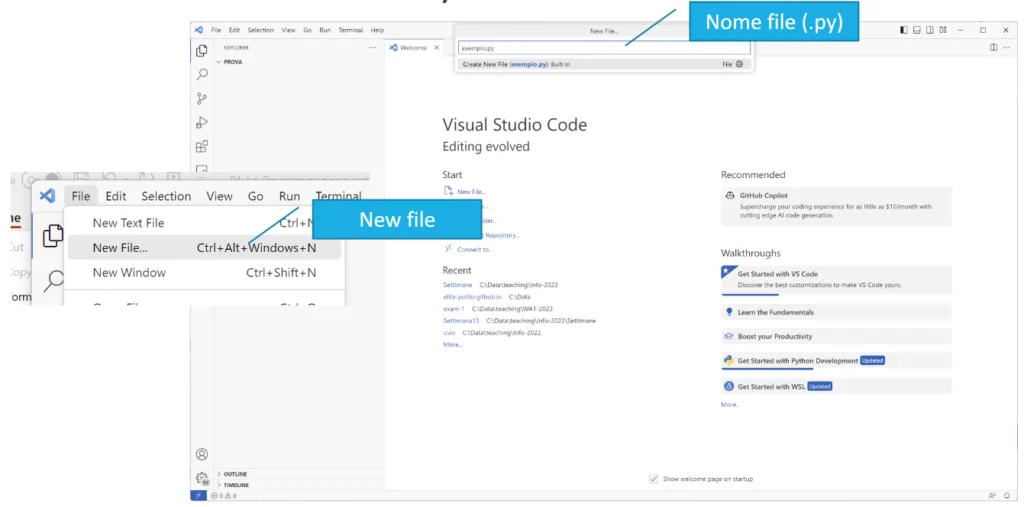1024x507 pixels.
Task: Expand the OUTLINE section
Action: (236, 474)
